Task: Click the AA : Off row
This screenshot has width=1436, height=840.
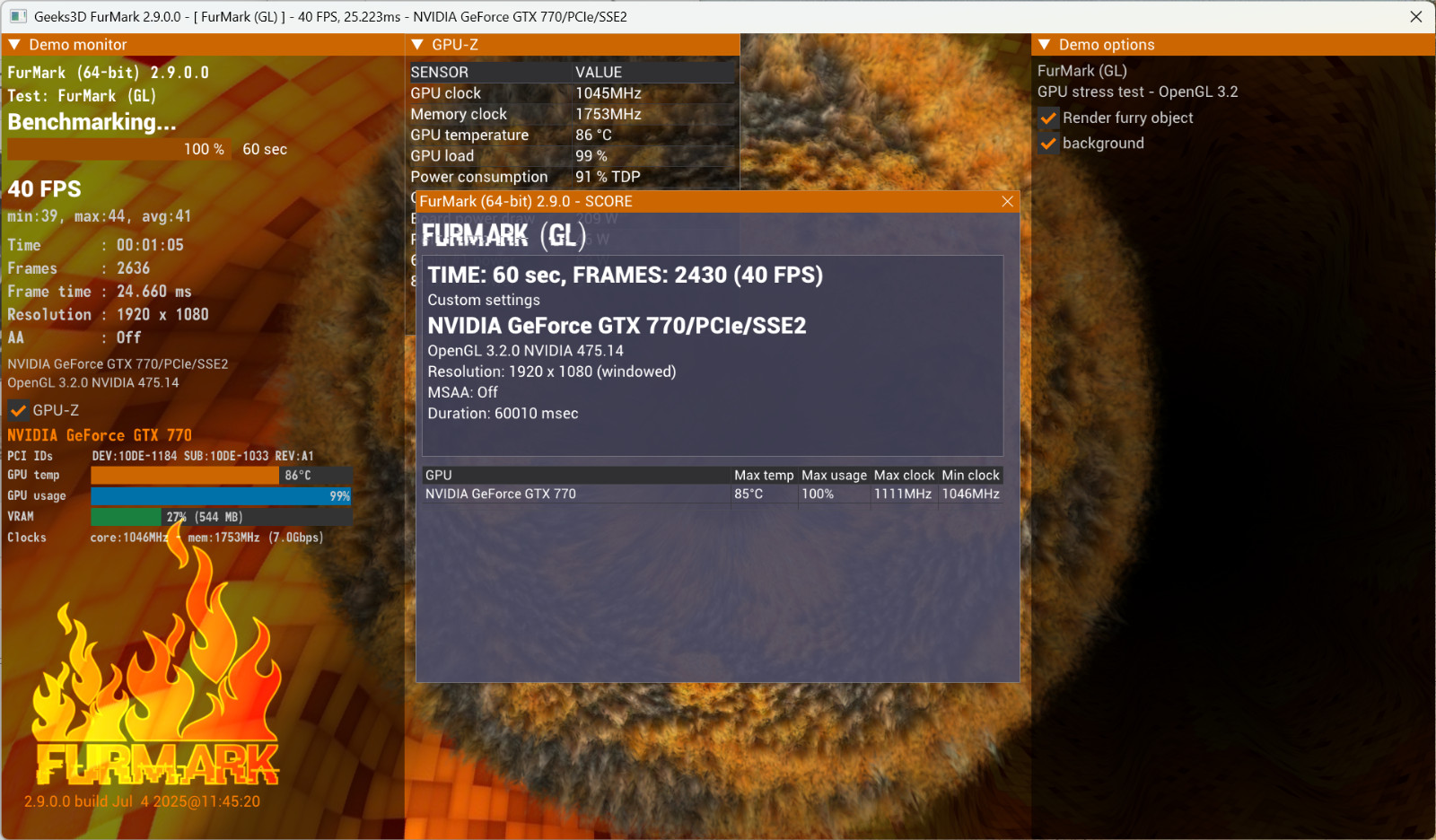Action: (74, 337)
